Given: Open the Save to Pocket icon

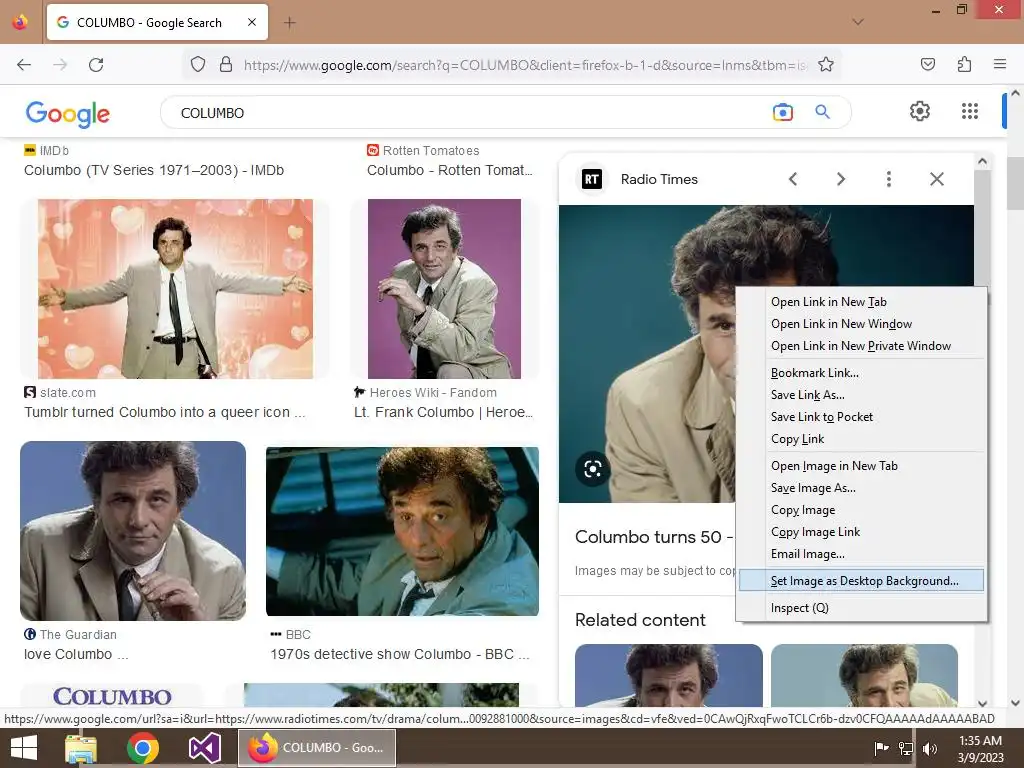Looking at the screenshot, I should pos(927,65).
